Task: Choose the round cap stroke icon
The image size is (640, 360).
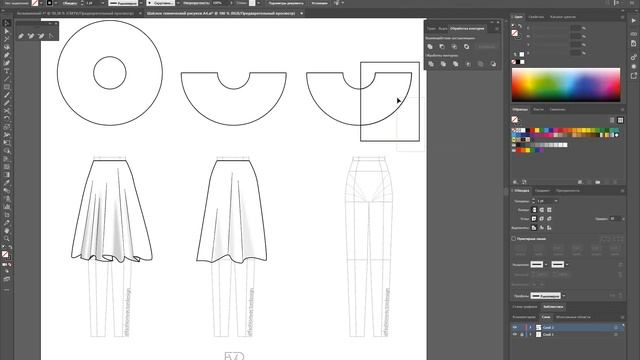Action: [542, 210]
